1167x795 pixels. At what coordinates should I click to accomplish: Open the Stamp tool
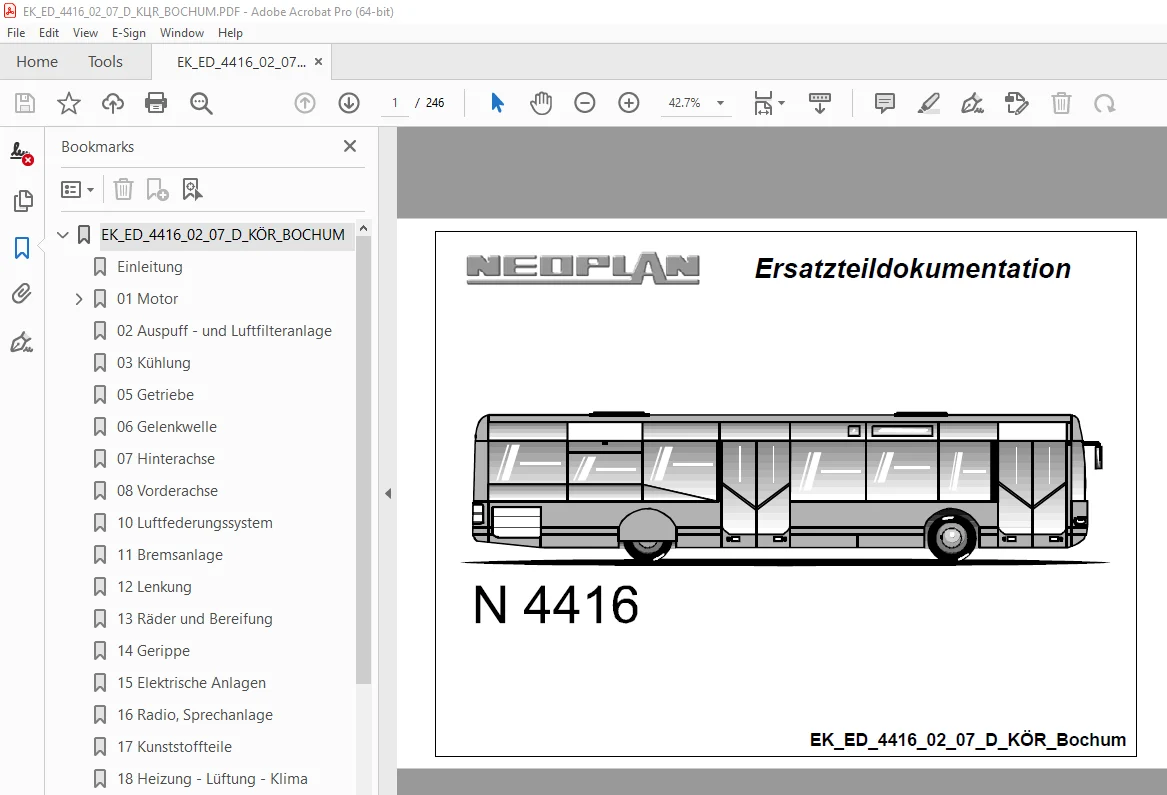[x=1016, y=103]
